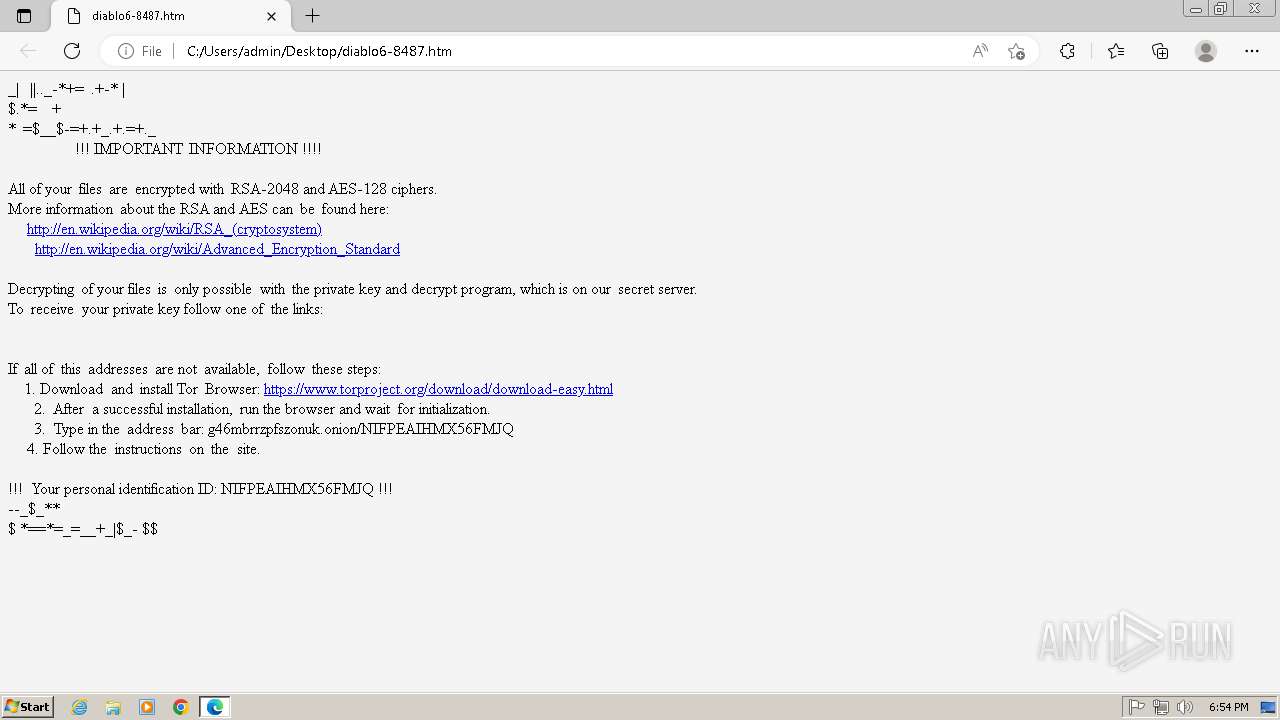This screenshot has width=1280, height=720.
Task: Open the volume speaker tray icon
Action: tap(1185, 707)
